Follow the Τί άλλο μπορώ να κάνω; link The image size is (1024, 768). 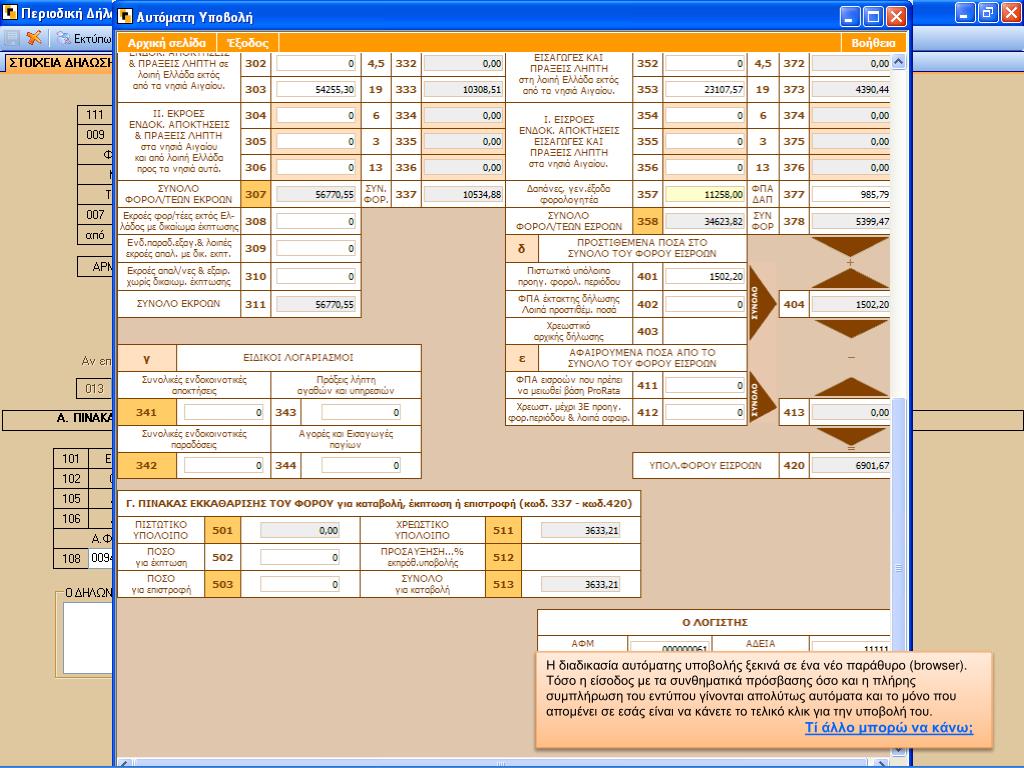point(889,728)
